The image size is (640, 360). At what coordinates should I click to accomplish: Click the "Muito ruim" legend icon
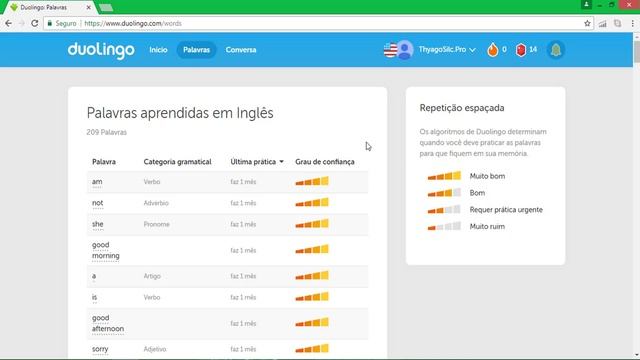[x=444, y=226]
